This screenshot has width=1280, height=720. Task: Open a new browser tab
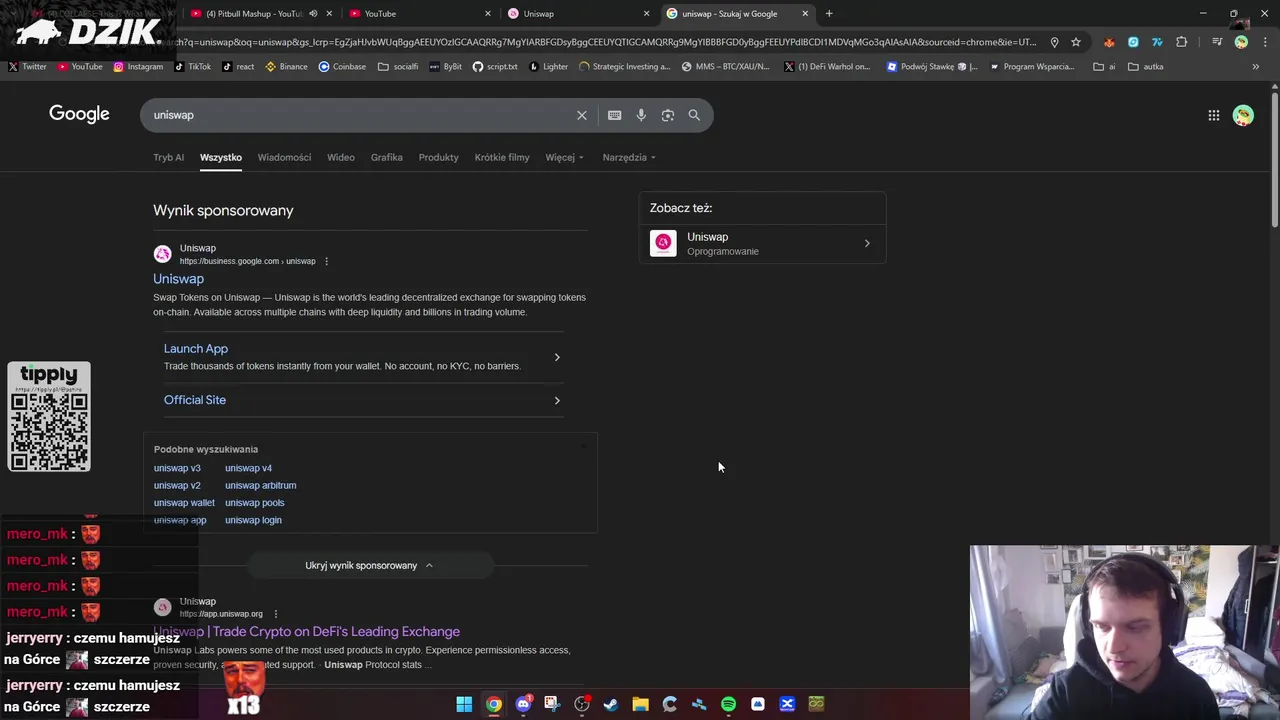tap(829, 14)
